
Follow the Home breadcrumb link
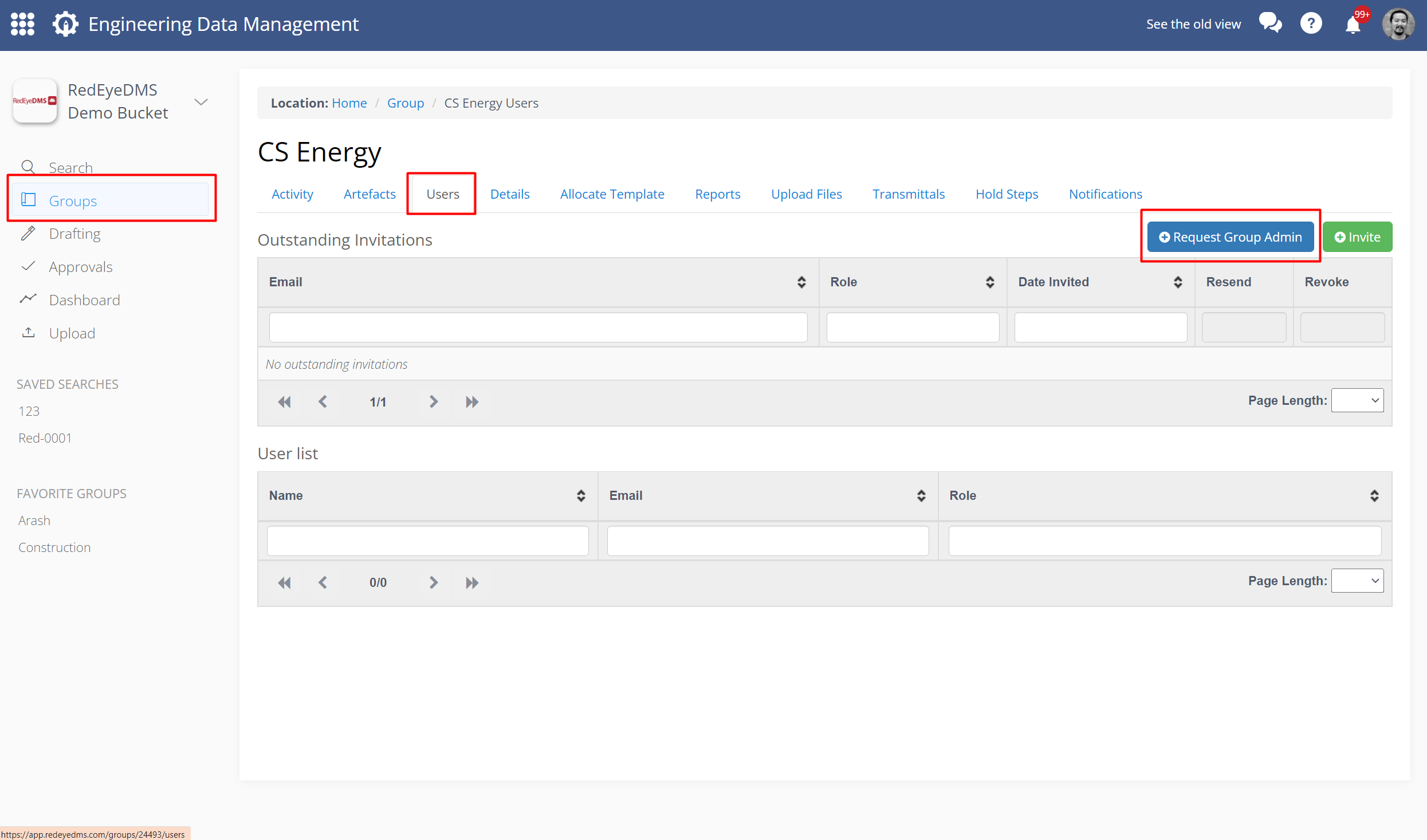[349, 103]
